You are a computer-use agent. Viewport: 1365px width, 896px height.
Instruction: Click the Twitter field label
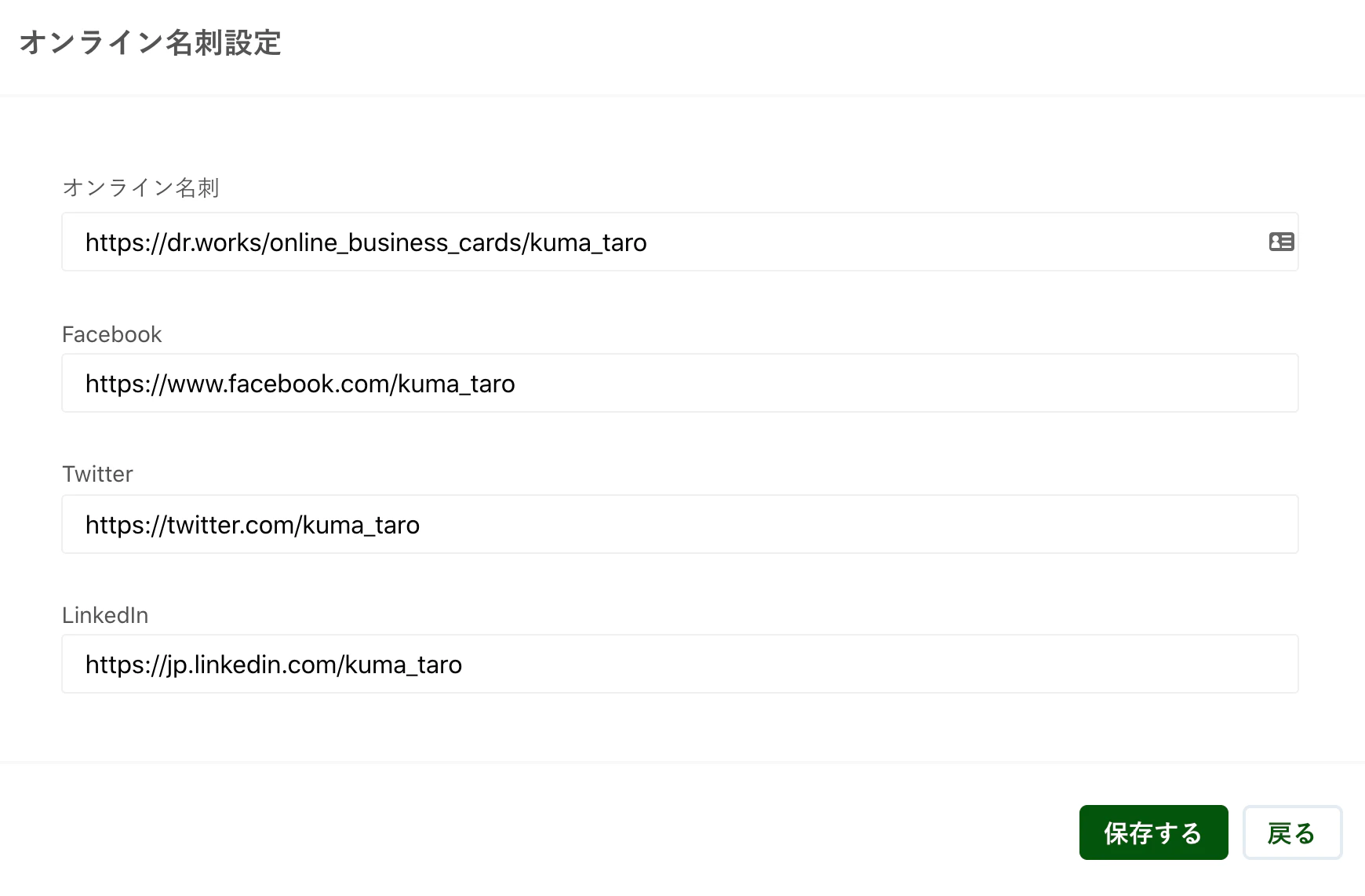(97, 474)
